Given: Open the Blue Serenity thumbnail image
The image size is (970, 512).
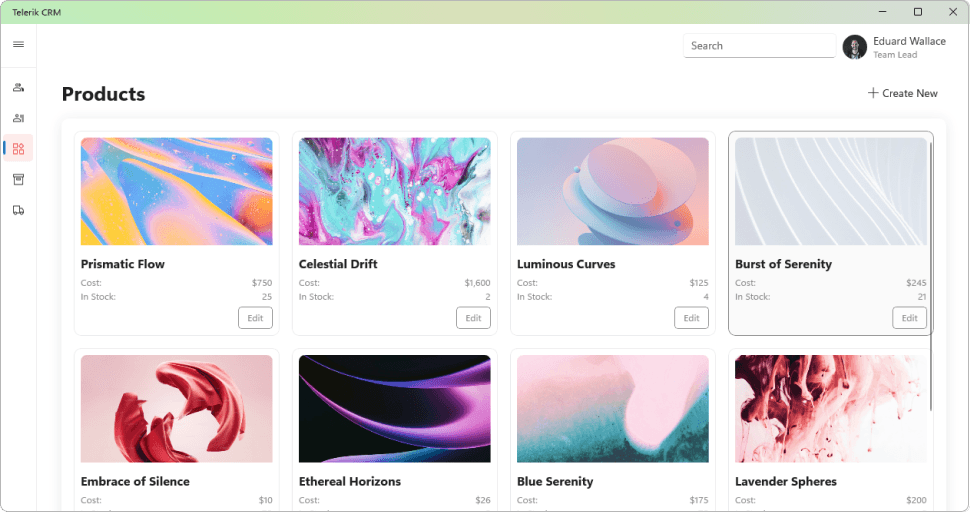Looking at the screenshot, I should click(612, 409).
